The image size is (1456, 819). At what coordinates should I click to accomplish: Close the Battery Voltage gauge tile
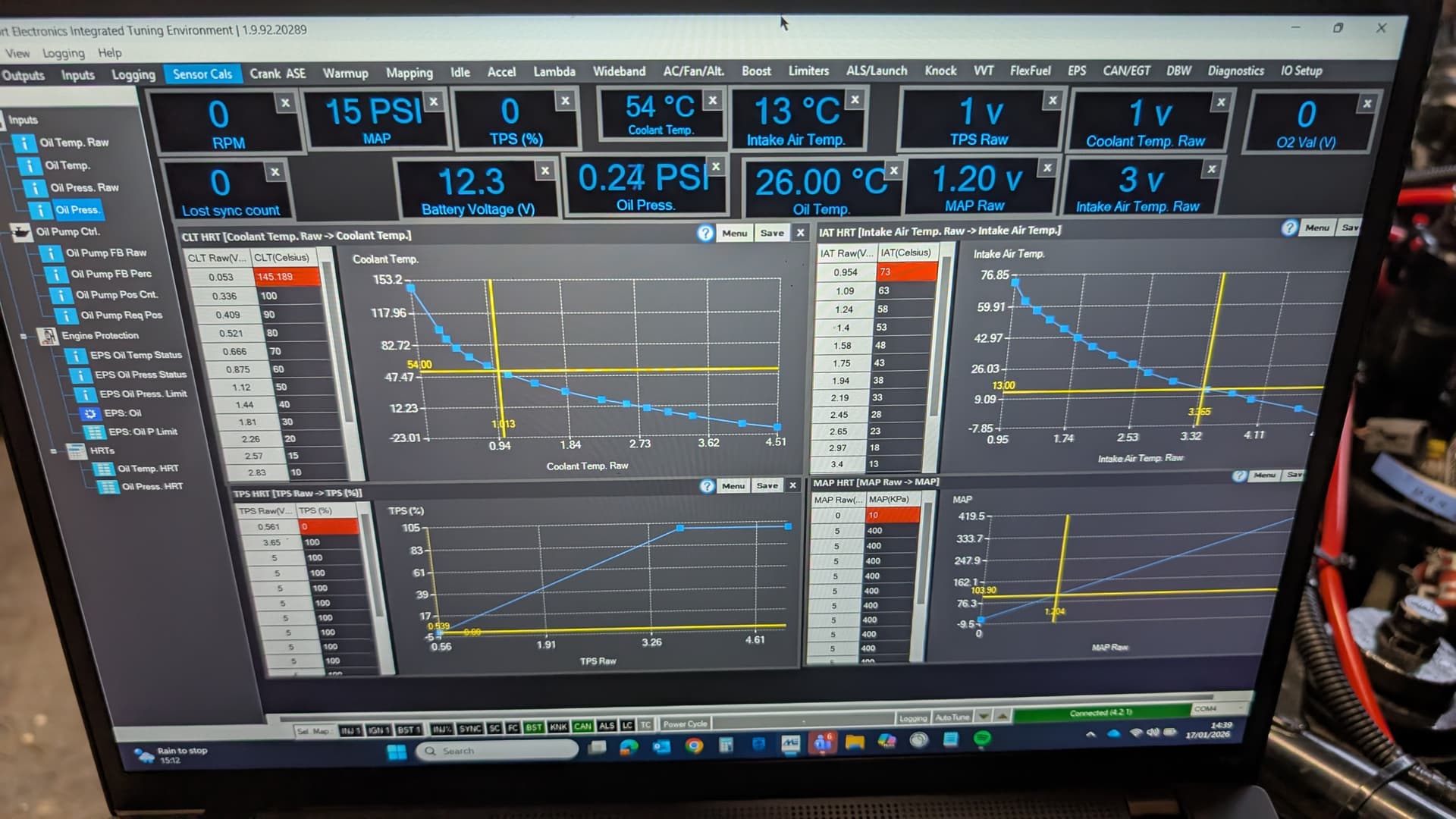(544, 171)
